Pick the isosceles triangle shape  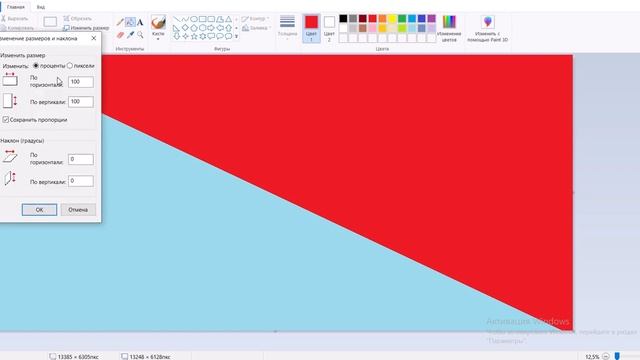pos(228,19)
